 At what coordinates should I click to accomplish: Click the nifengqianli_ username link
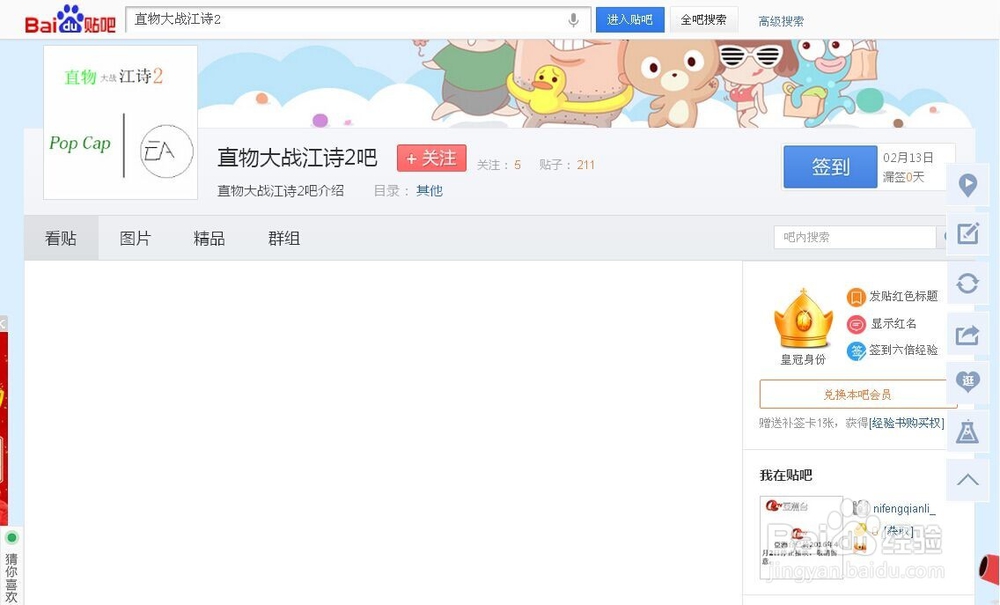[904, 508]
